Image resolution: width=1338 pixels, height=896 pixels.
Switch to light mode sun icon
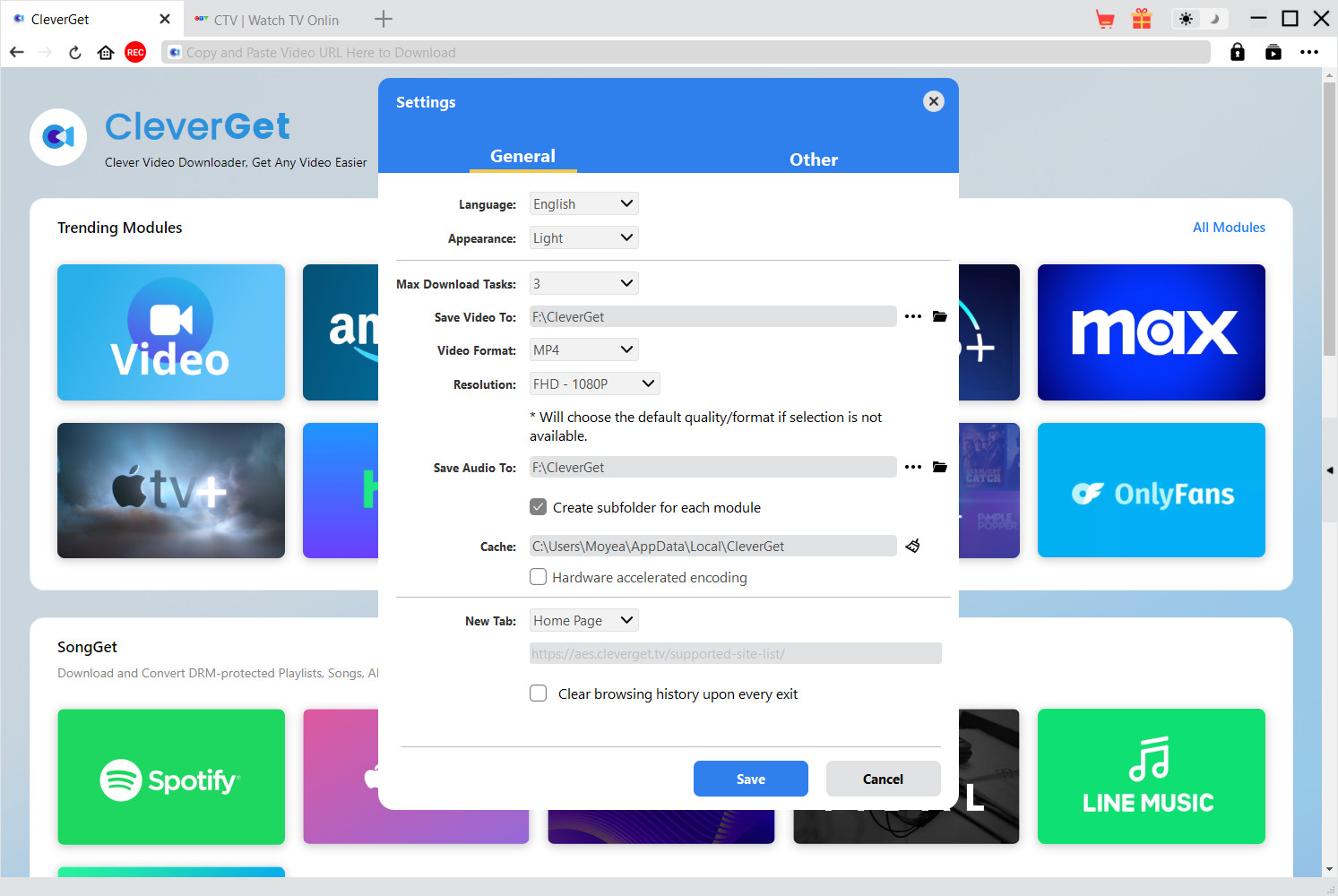pos(1187,19)
